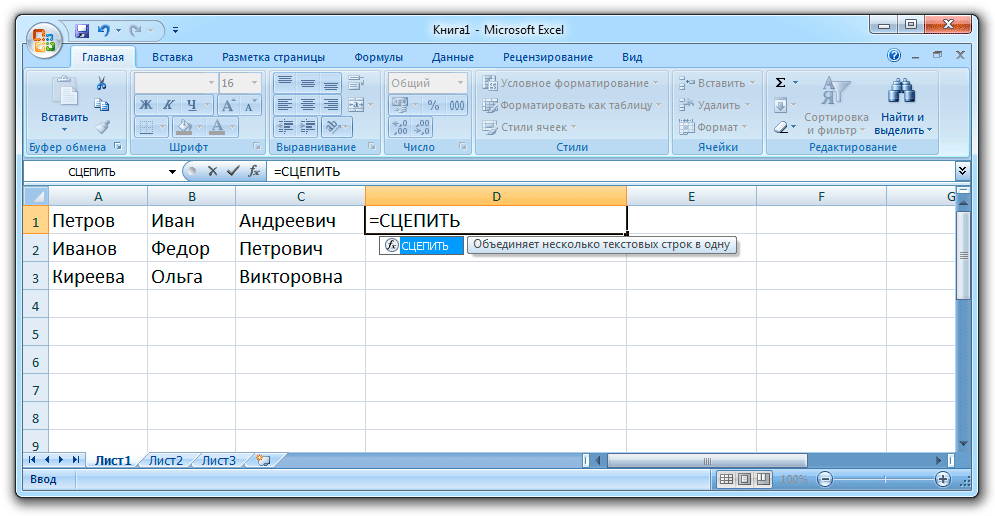The image size is (995, 516).
Task: Align cell text to the bottom
Action: click(331, 83)
